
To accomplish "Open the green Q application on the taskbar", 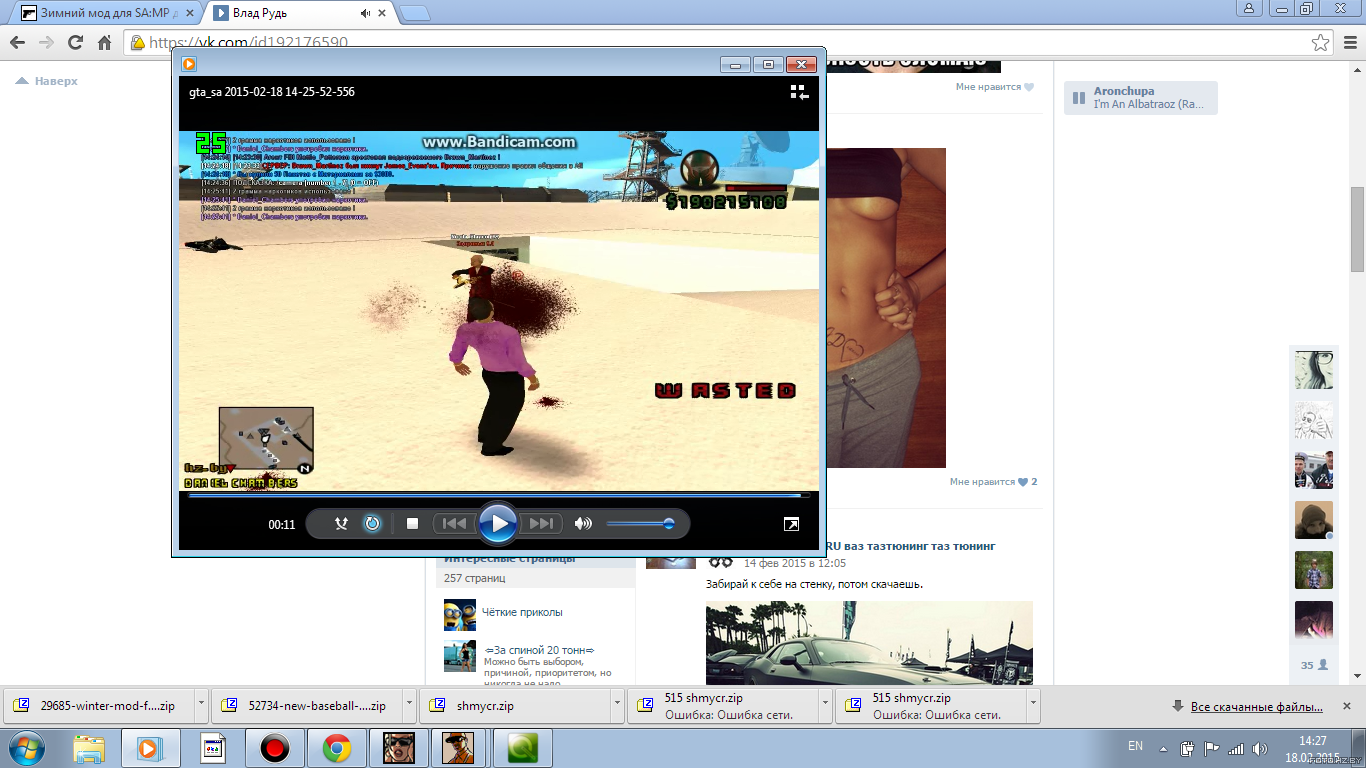I will pos(522,747).
